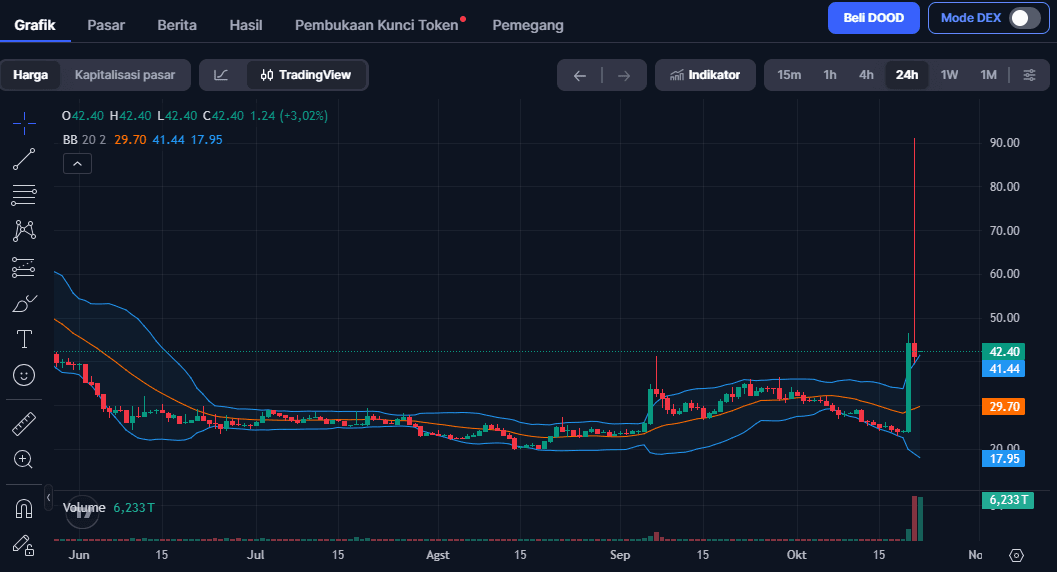Image resolution: width=1057 pixels, height=572 pixels.
Task: Open the Berita tab
Action: 177,25
